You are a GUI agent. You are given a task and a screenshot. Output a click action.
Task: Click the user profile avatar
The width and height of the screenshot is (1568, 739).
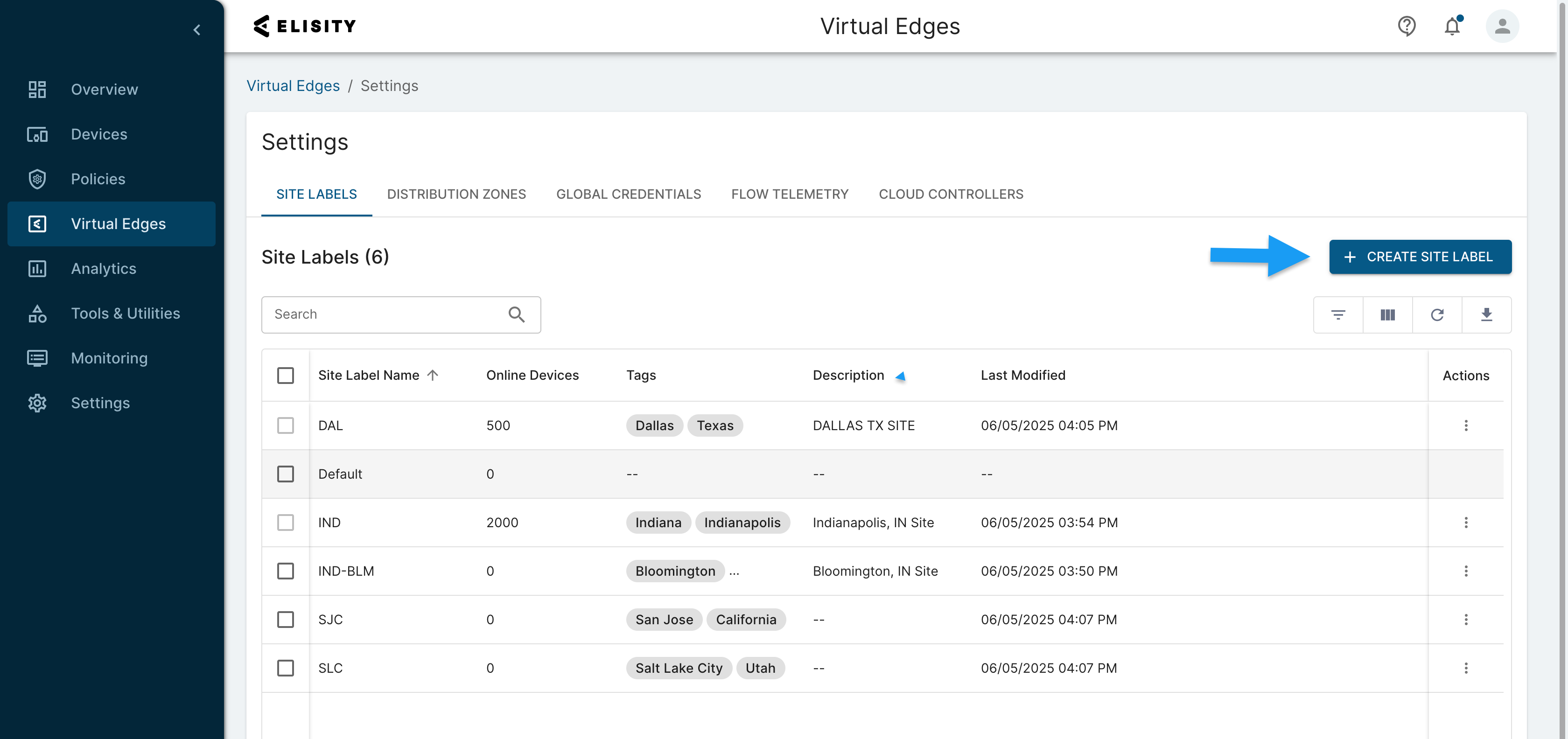coord(1502,26)
